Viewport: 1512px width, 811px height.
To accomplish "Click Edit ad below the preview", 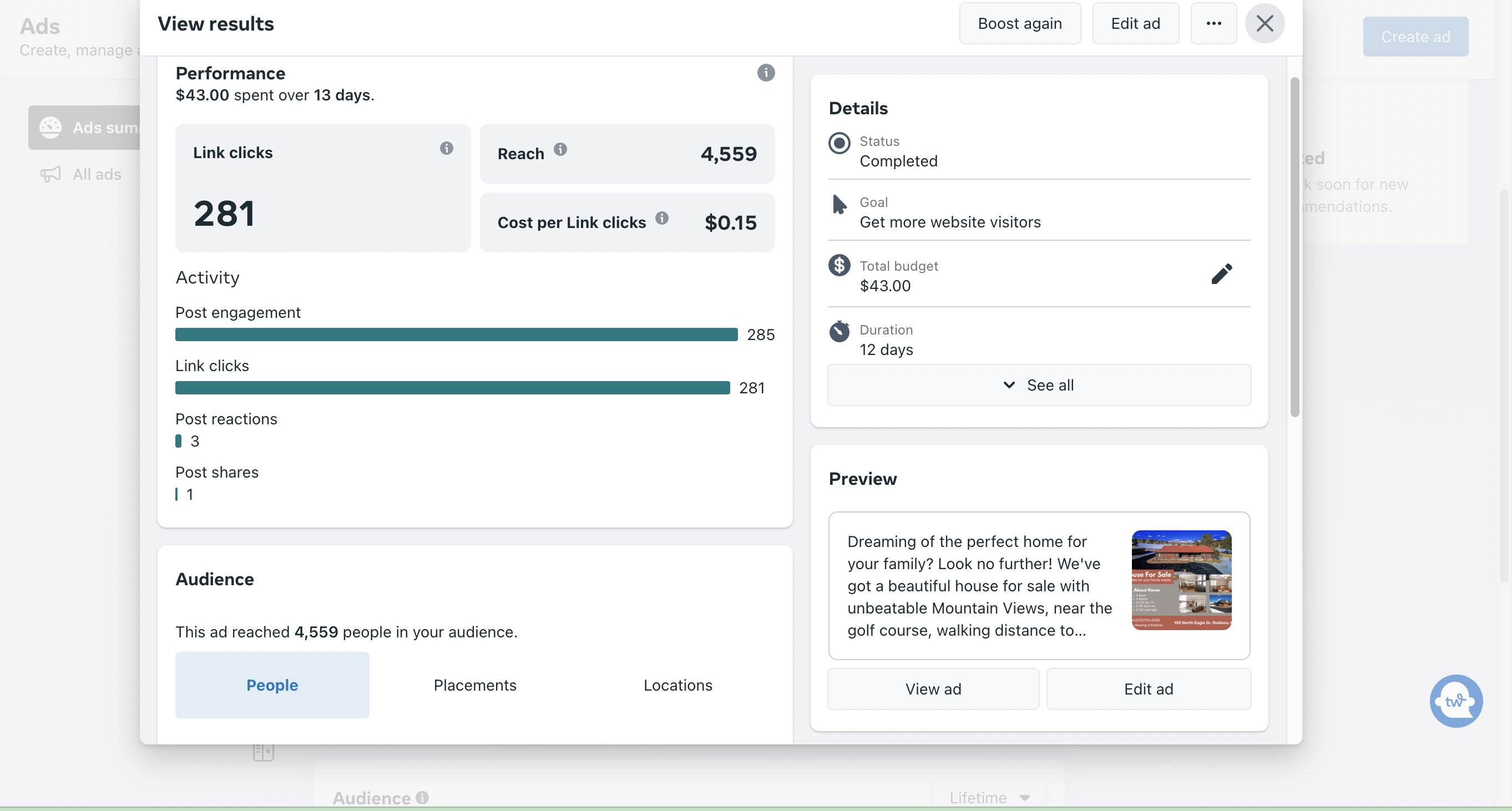I will coord(1148,689).
